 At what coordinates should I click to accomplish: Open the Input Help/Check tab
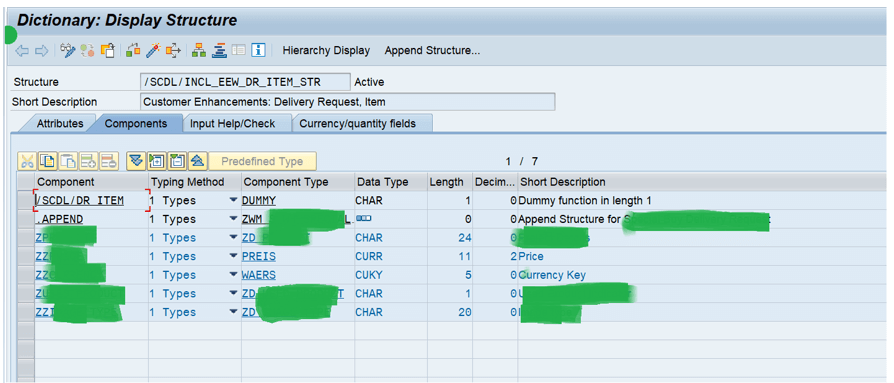233,123
